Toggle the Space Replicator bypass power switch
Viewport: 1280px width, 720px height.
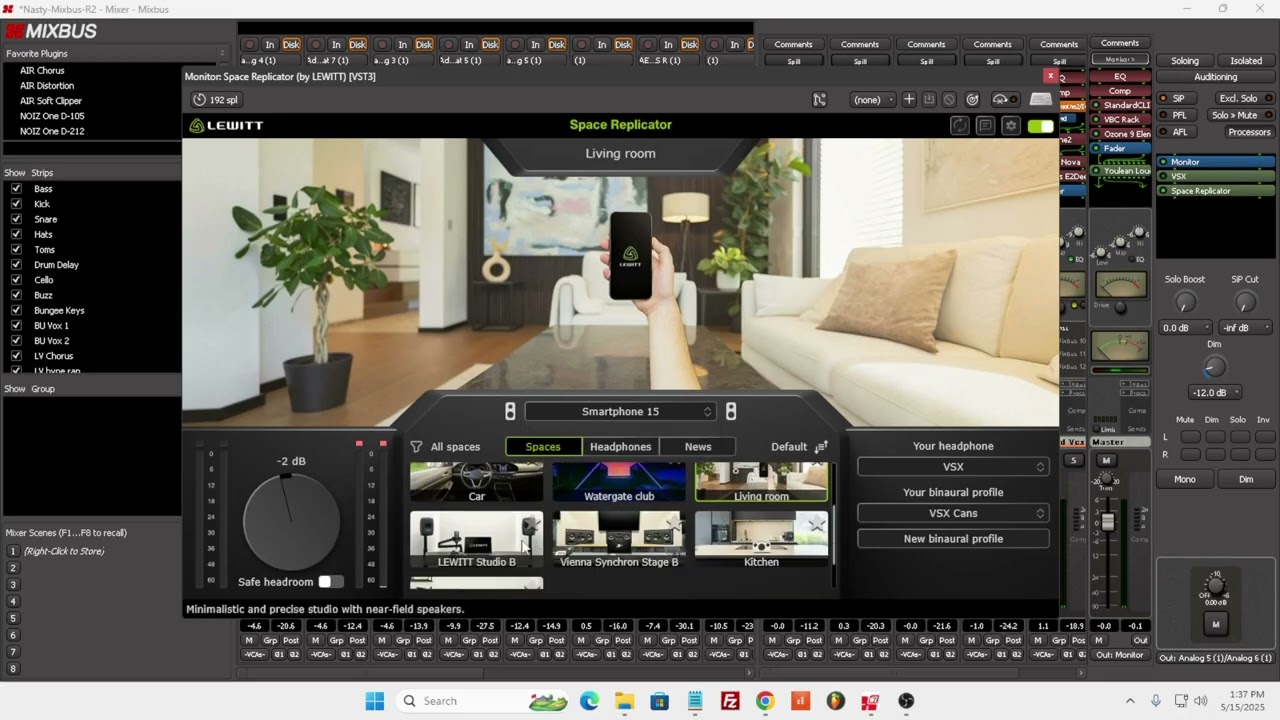click(1040, 126)
